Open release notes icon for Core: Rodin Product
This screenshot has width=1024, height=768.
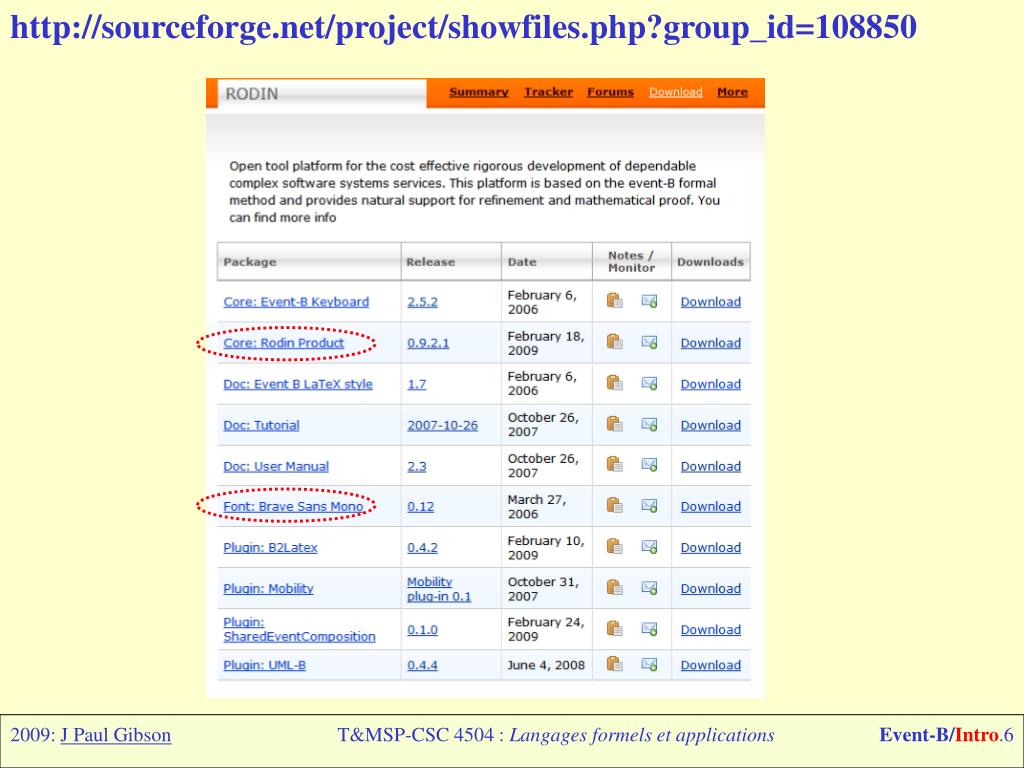click(615, 342)
